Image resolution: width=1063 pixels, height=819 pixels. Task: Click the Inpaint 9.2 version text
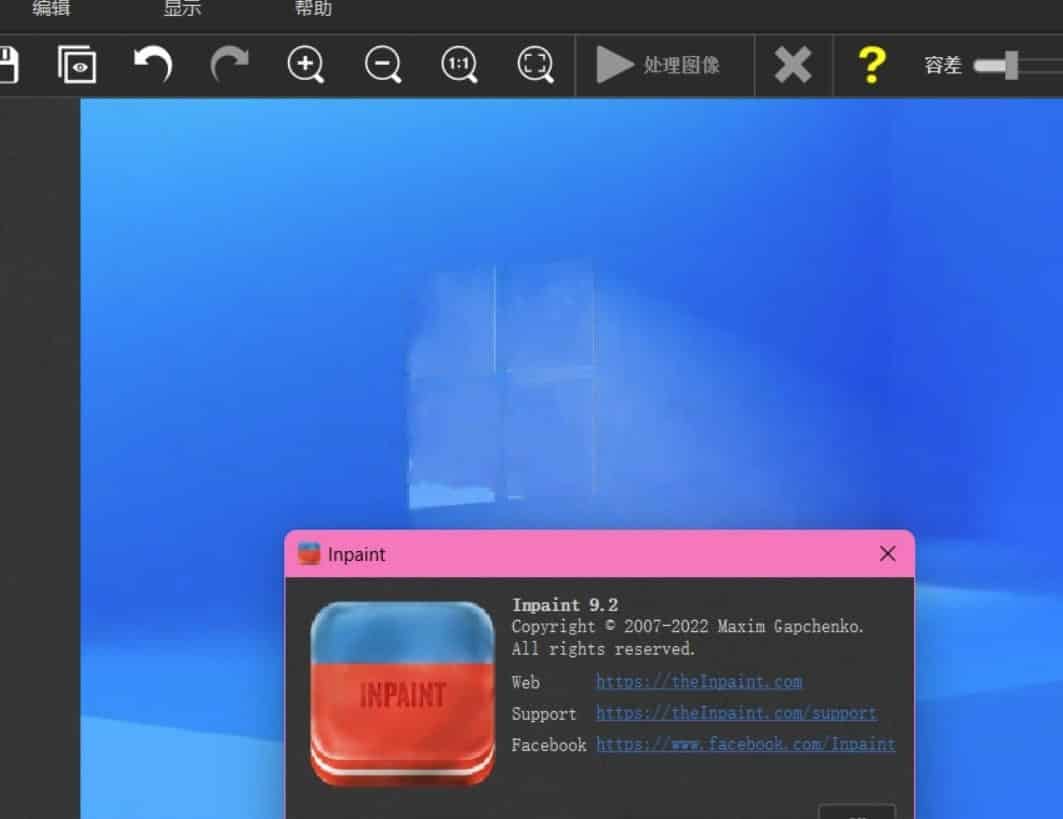(565, 605)
